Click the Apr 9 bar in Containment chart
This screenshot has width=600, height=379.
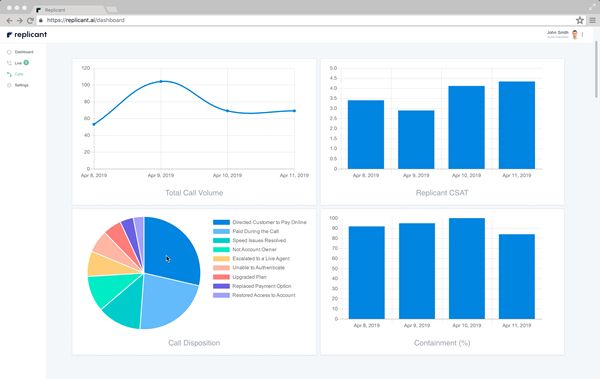(x=417, y=271)
